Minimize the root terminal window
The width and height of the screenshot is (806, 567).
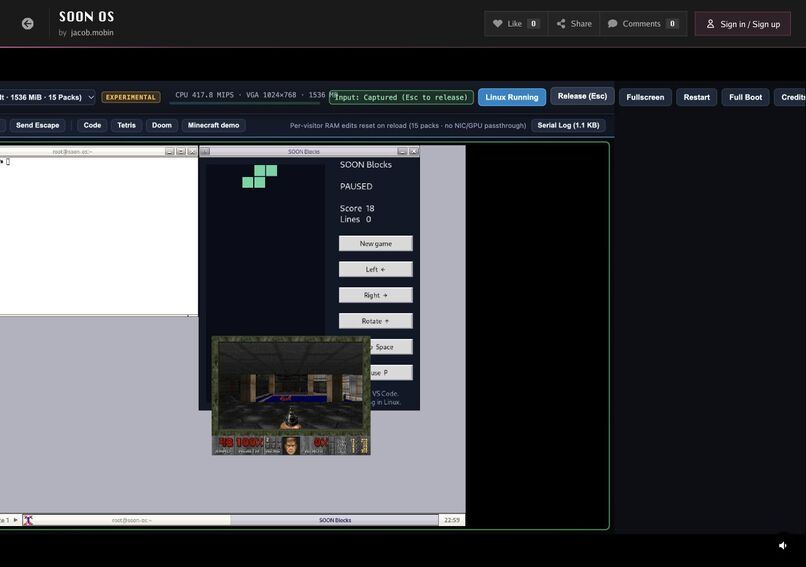(170, 152)
